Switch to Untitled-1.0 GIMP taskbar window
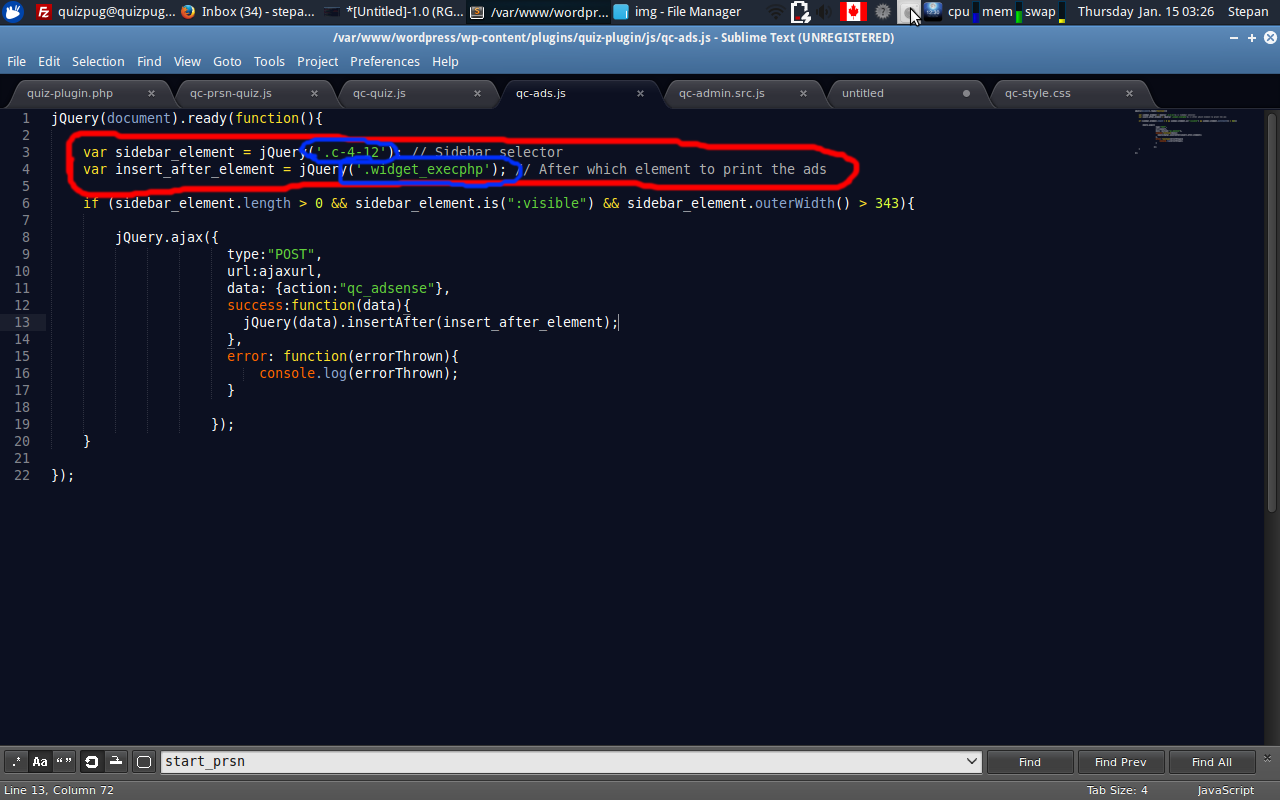This screenshot has width=1280, height=800. [394, 12]
